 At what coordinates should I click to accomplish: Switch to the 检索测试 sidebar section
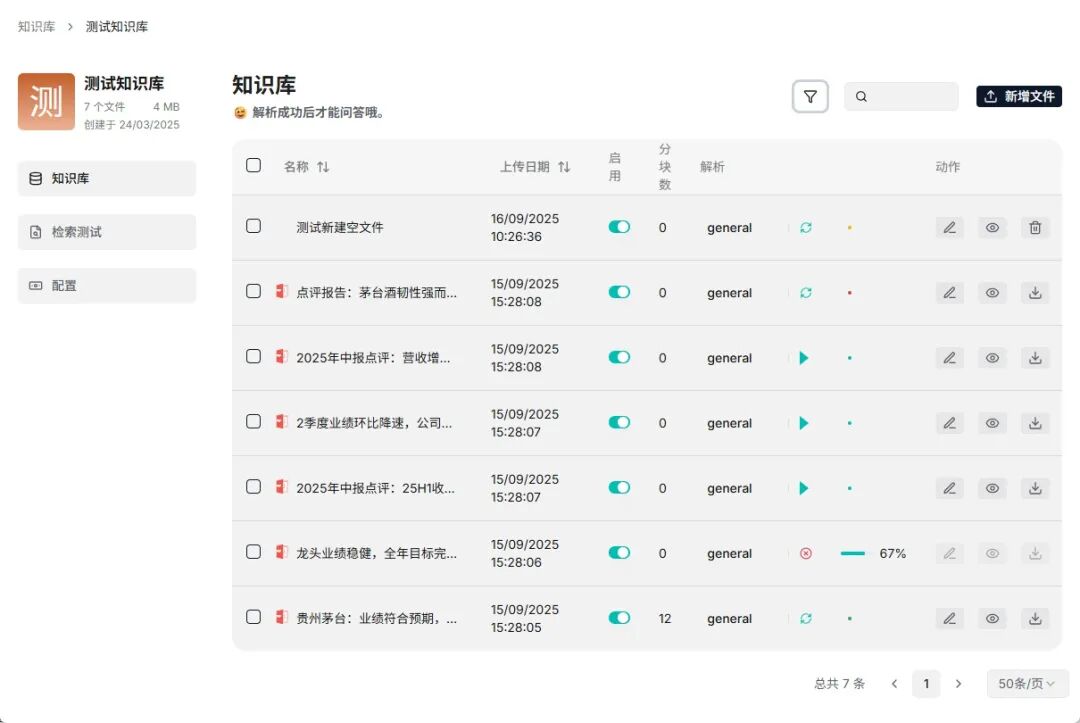coord(106,232)
